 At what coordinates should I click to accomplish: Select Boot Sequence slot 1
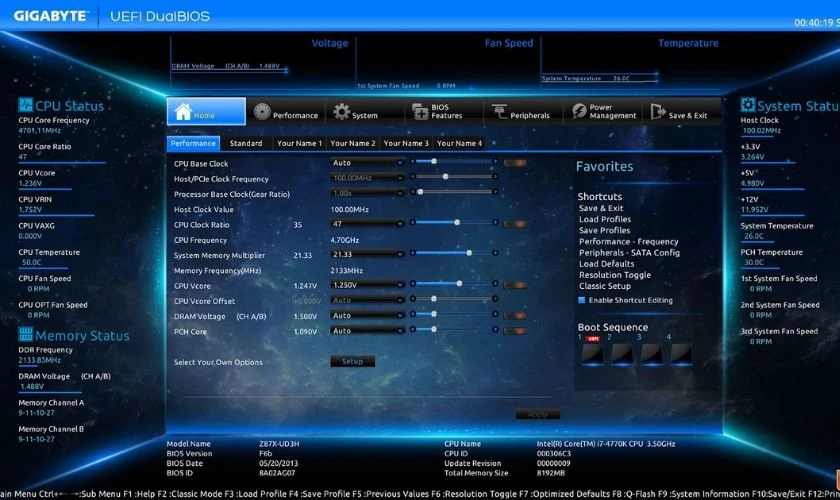click(592, 354)
